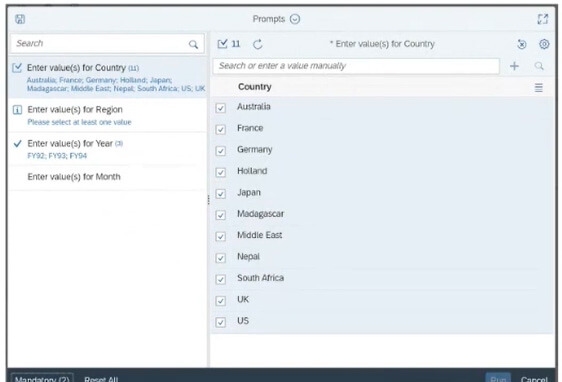Click the South Africa row label

coord(260,278)
